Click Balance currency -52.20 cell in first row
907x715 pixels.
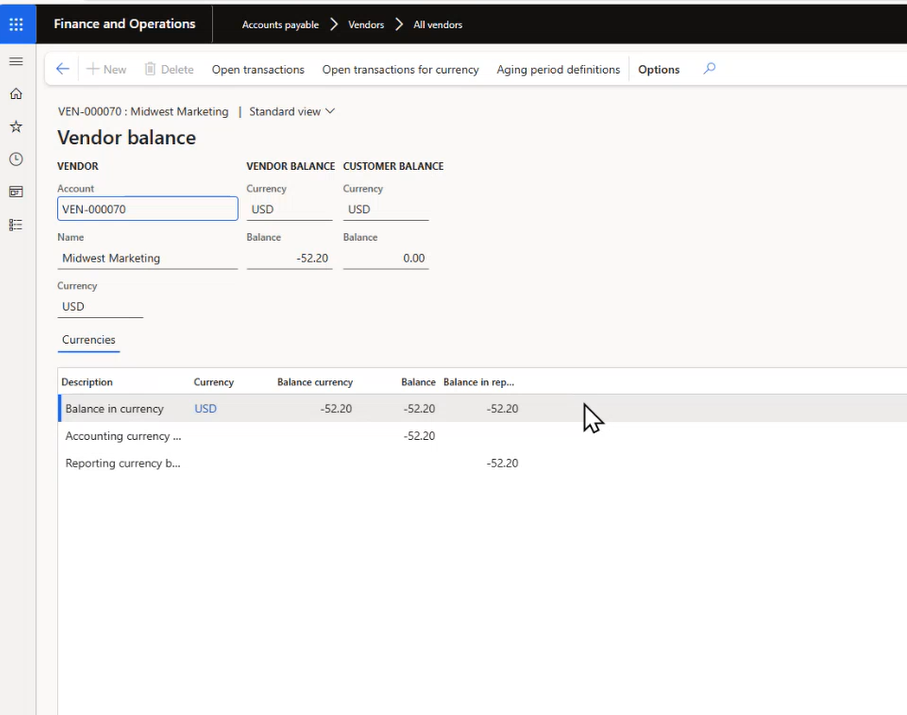[x=335, y=408]
